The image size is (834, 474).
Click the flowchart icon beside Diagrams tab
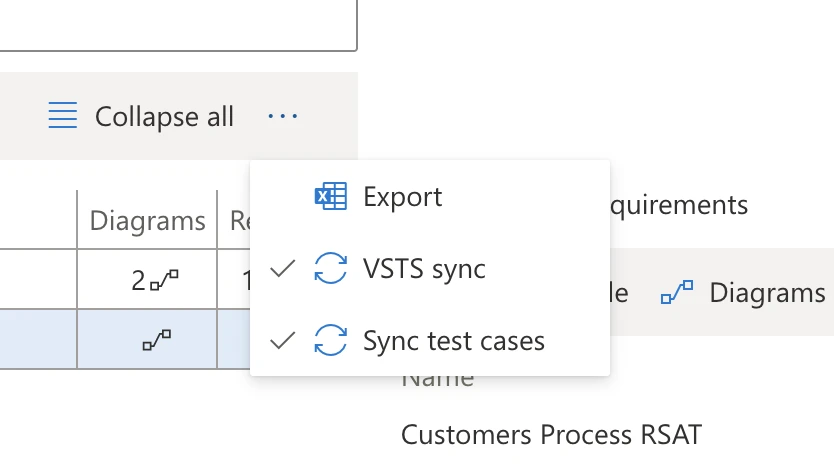677,293
